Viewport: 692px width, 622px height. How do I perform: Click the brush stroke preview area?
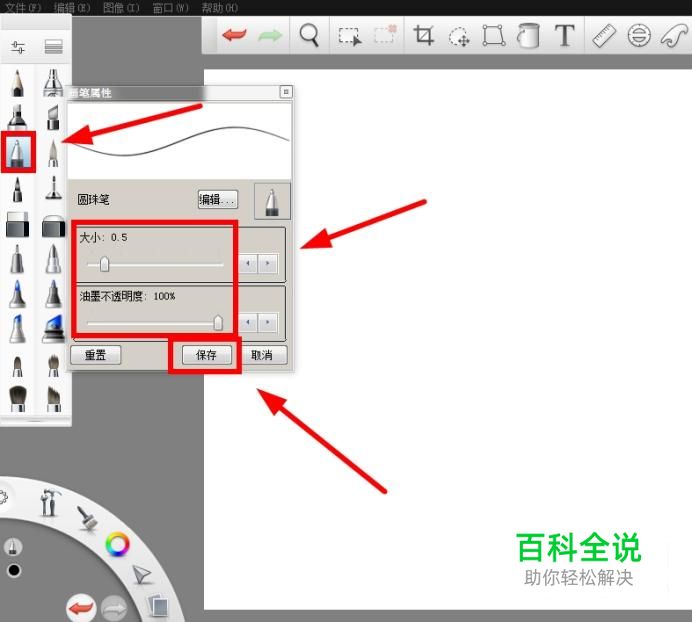(179, 140)
